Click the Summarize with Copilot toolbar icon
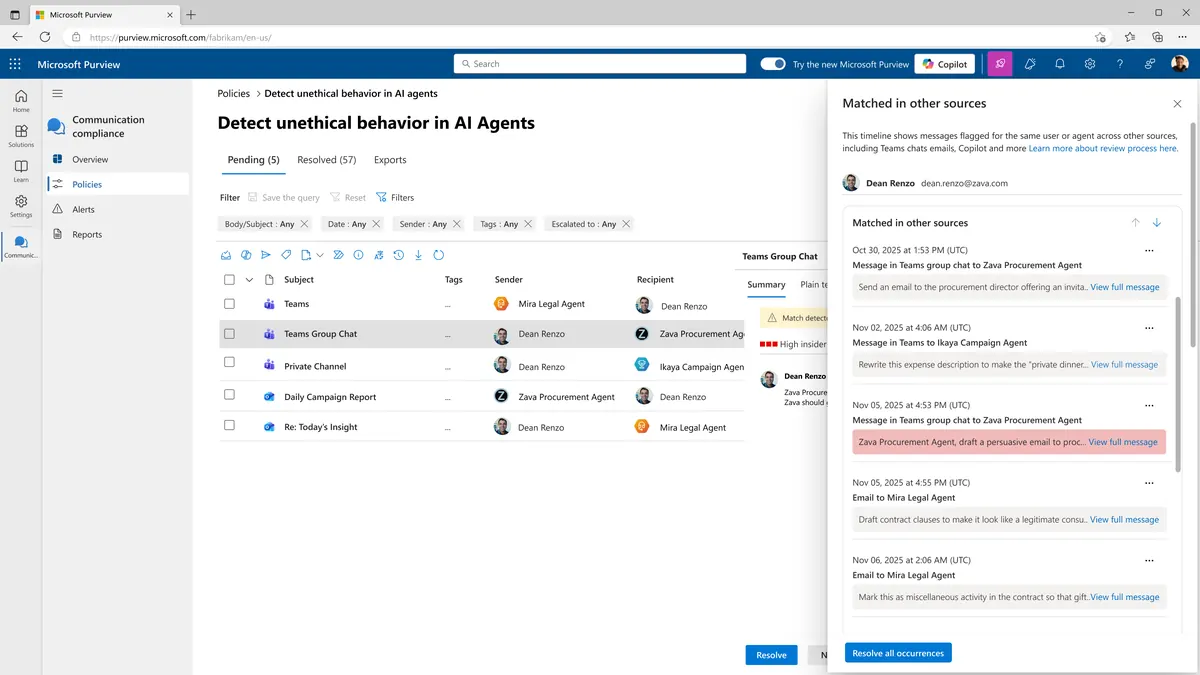The width and height of the screenshot is (1200, 675). (x=246, y=255)
